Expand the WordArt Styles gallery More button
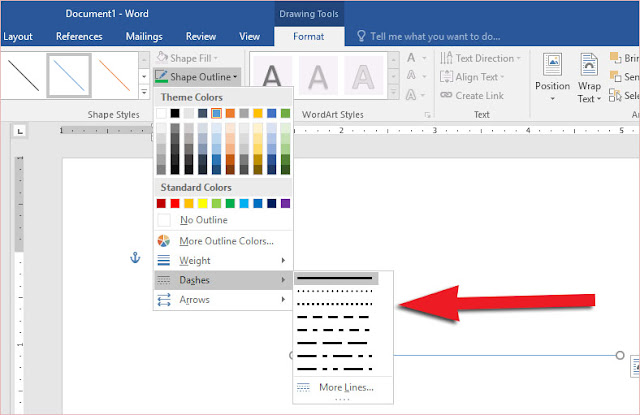640x415 pixels. (393, 93)
